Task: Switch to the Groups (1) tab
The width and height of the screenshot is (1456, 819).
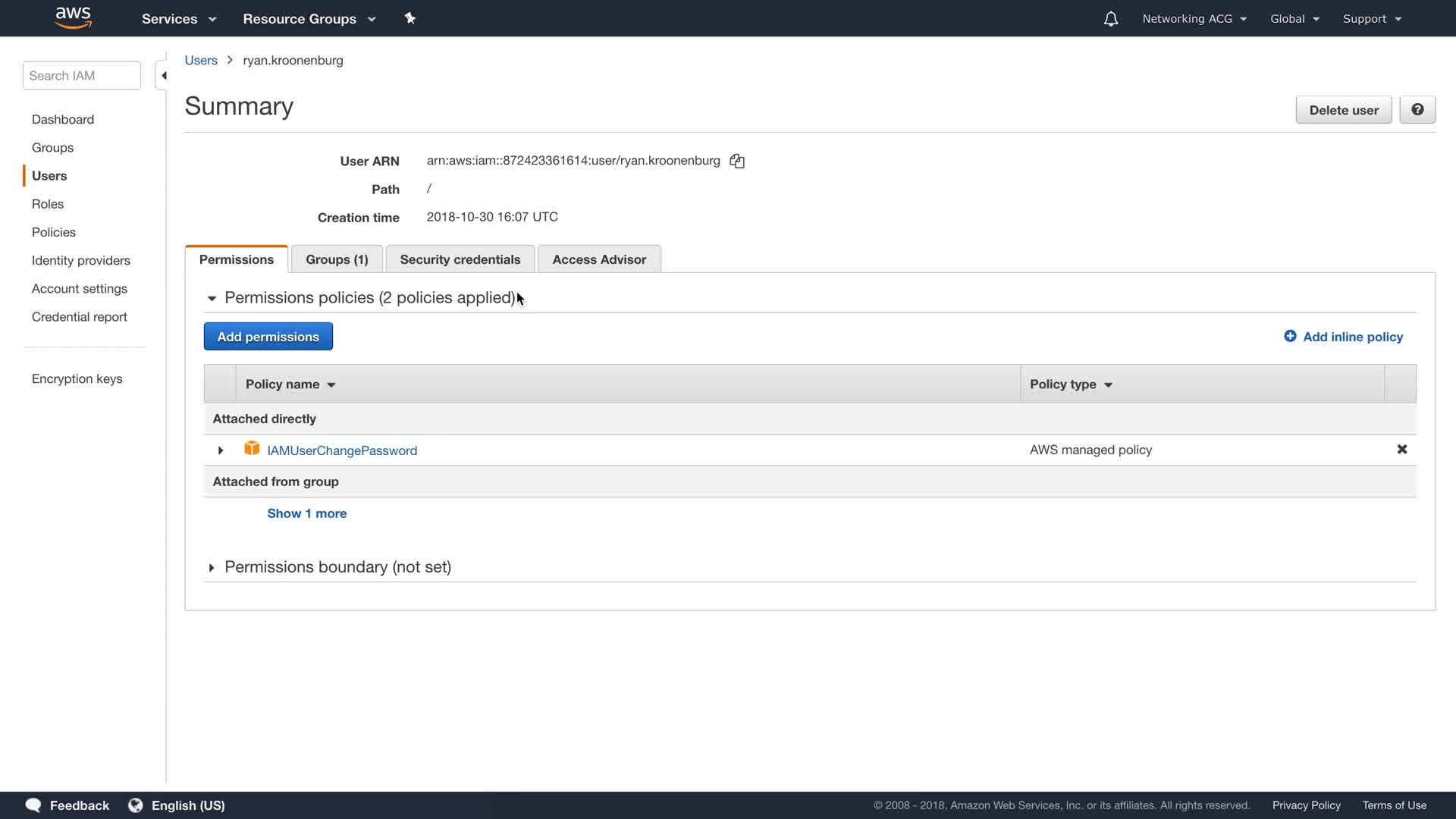Action: click(x=337, y=259)
